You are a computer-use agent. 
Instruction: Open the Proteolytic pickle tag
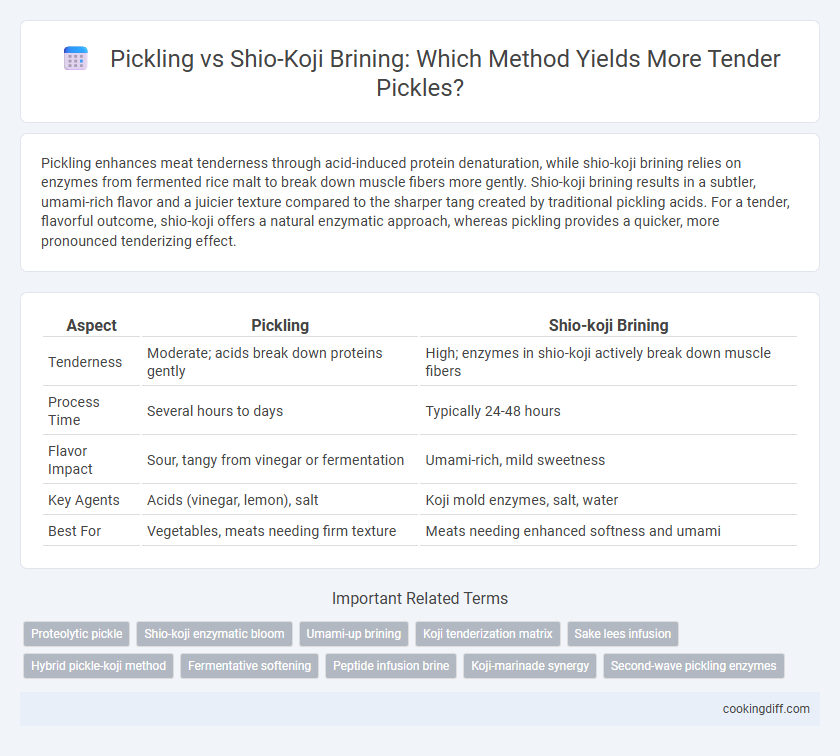pyautogui.click(x=77, y=634)
